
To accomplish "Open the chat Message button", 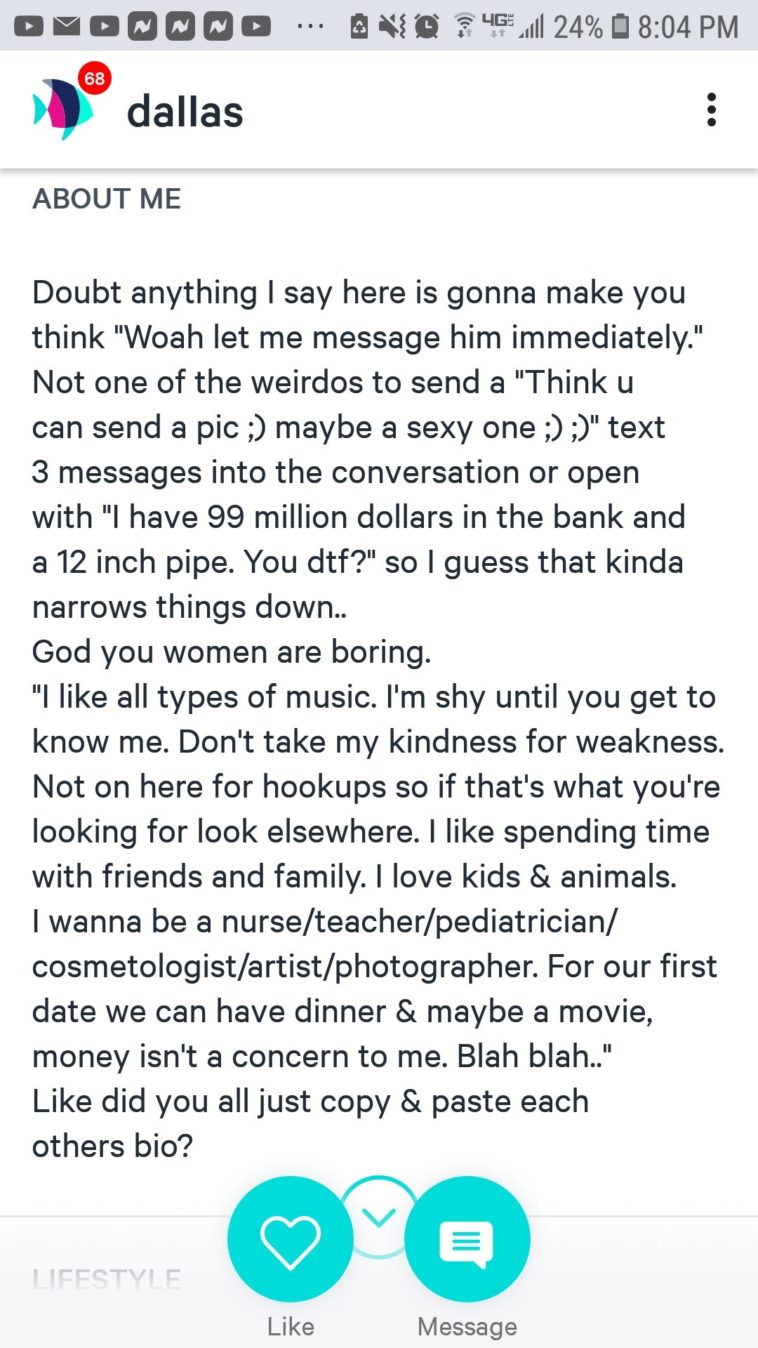I will [x=467, y=1239].
